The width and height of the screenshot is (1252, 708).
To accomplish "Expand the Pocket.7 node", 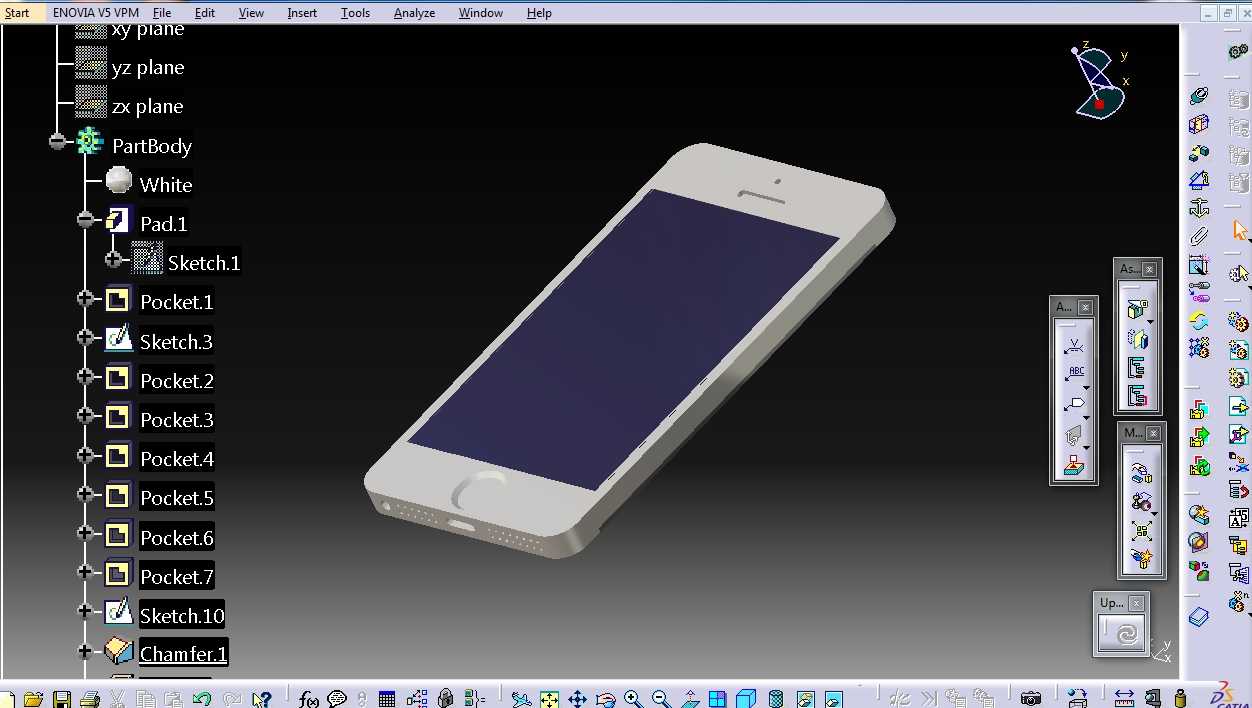I will [x=86, y=573].
